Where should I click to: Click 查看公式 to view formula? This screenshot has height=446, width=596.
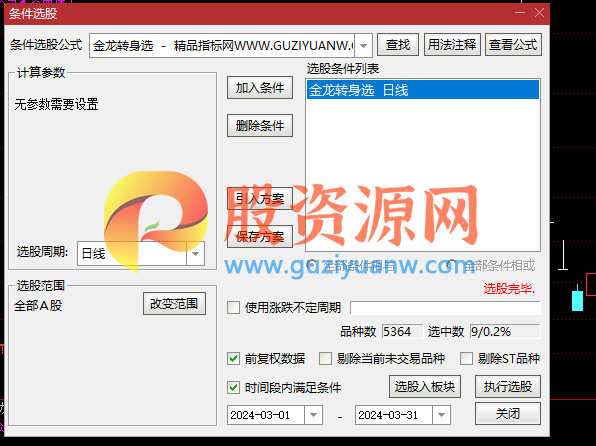pos(513,45)
